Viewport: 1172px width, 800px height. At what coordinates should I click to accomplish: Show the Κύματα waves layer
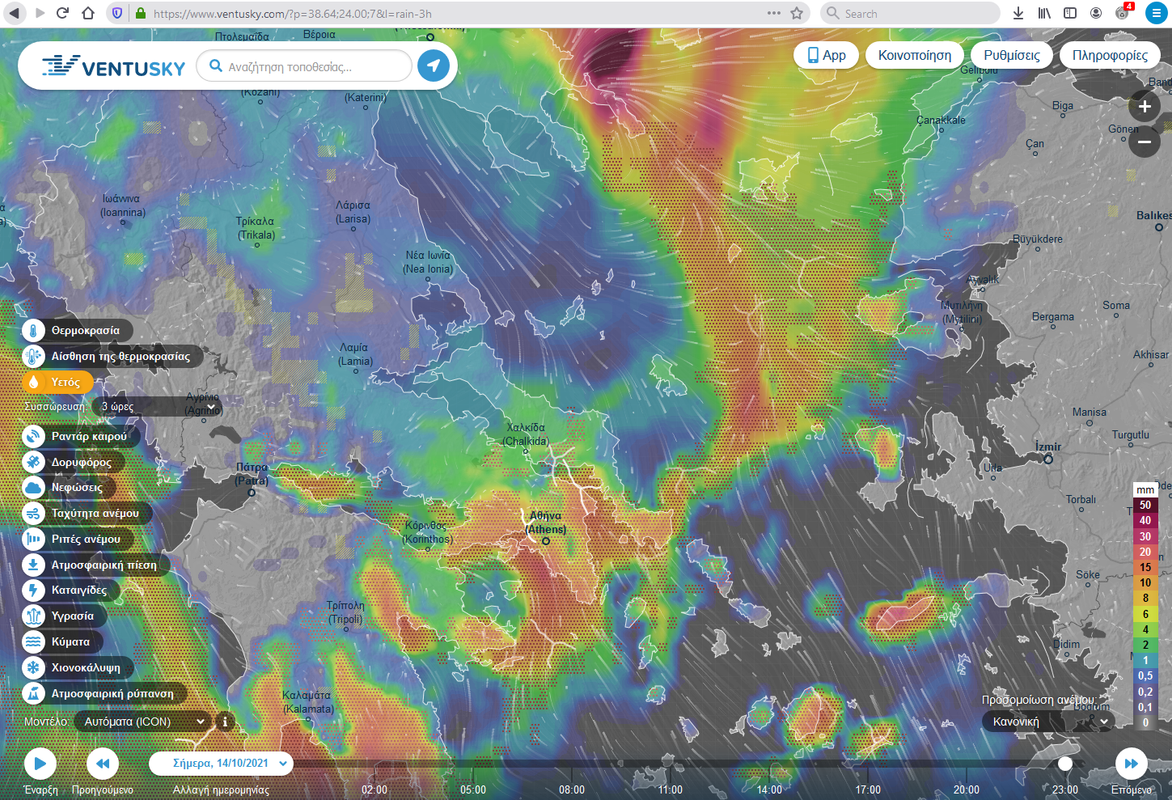pos(63,641)
